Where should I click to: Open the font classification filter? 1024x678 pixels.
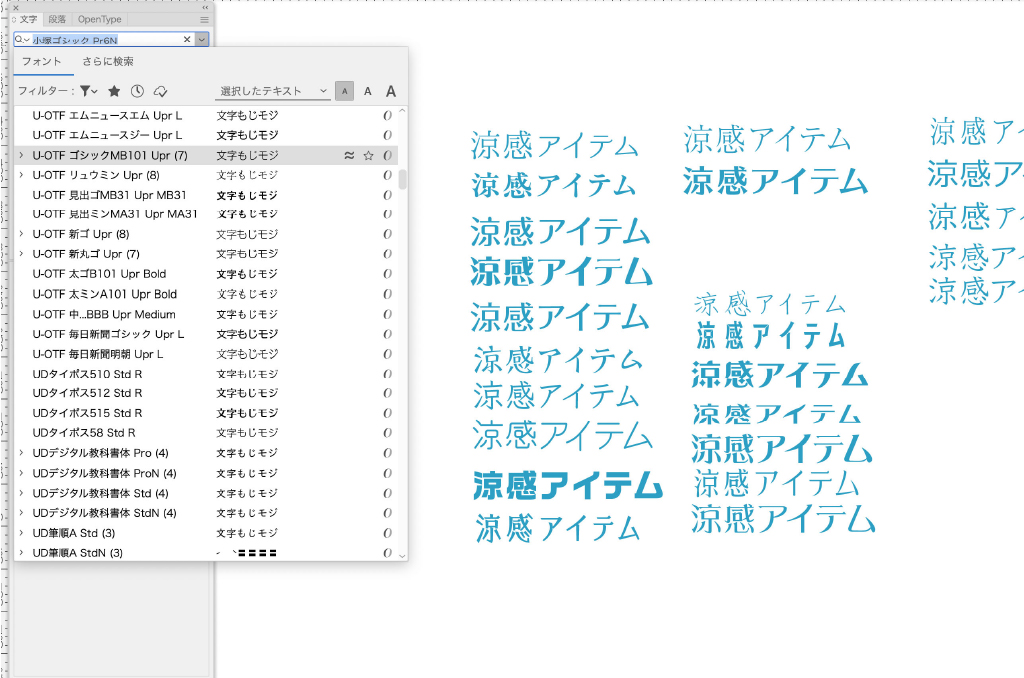[89, 91]
